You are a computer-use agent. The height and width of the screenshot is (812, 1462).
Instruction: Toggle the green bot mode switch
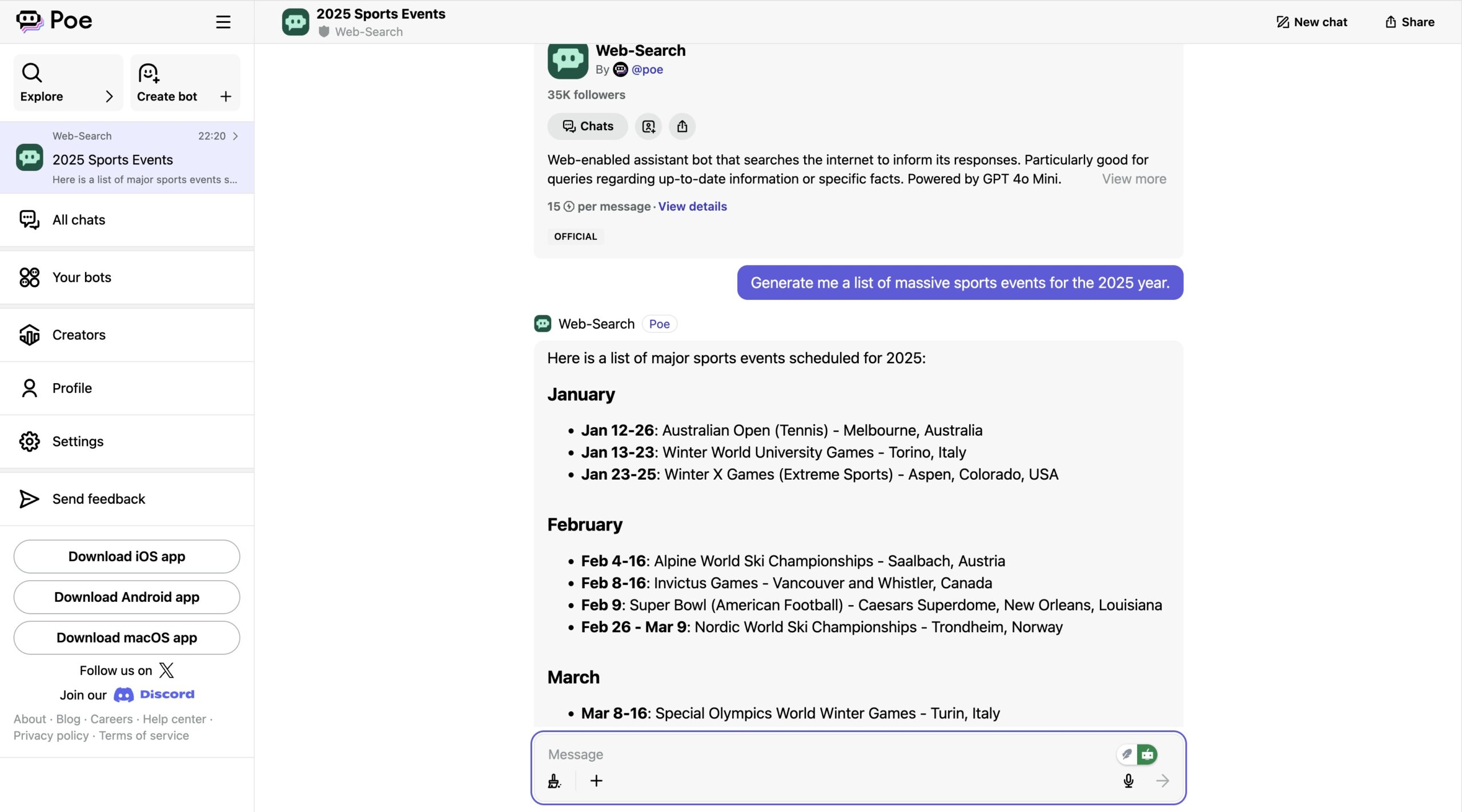click(x=1147, y=754)
